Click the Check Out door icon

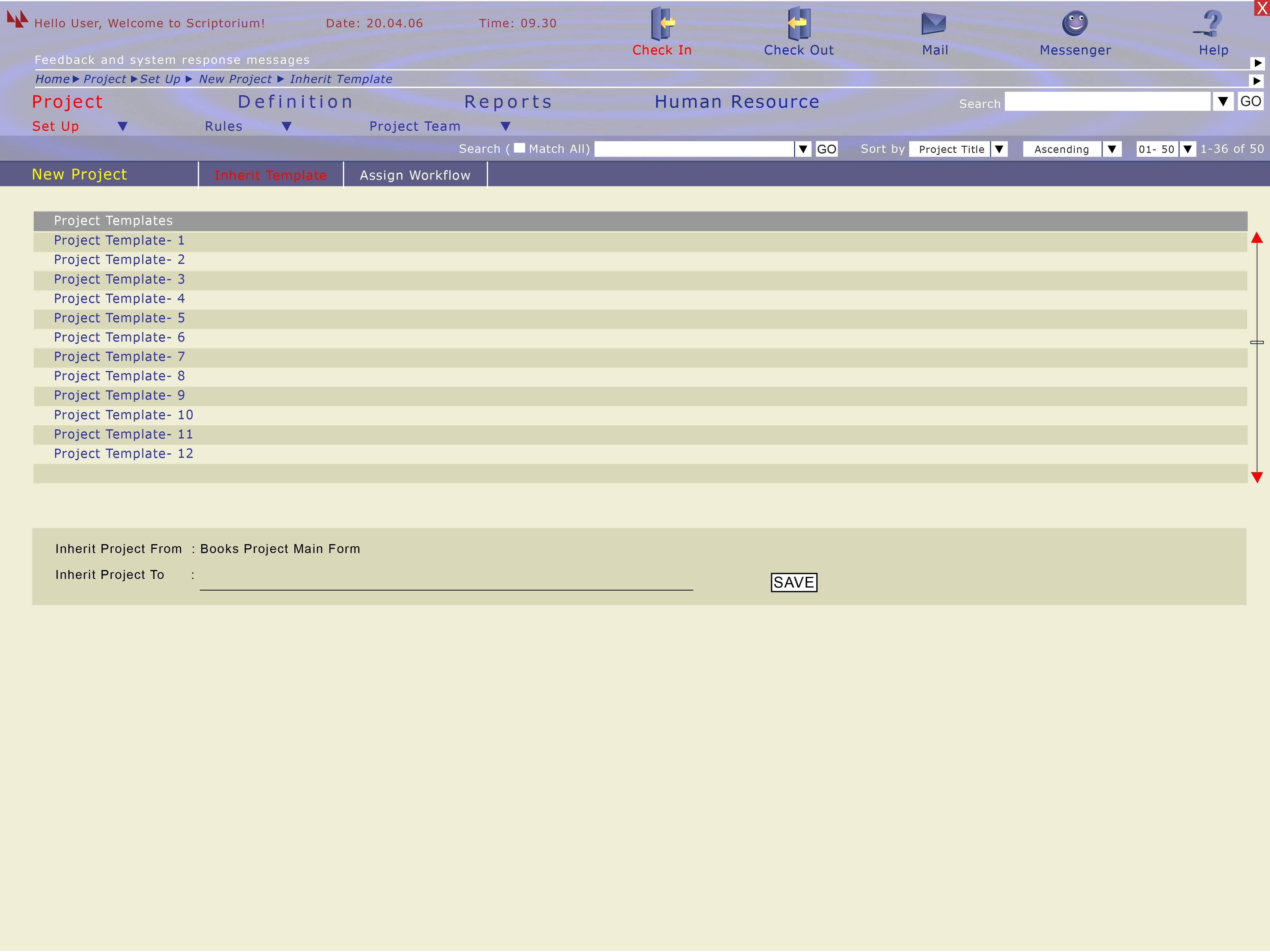coord(799,24)
